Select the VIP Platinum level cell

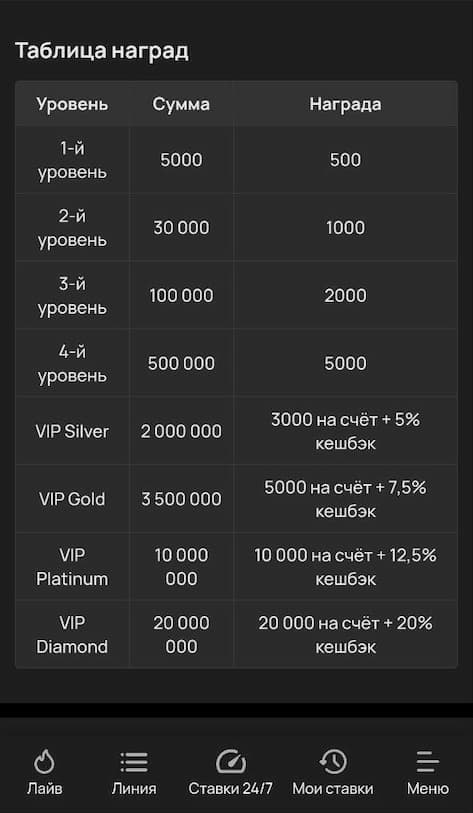click(72, 567)
